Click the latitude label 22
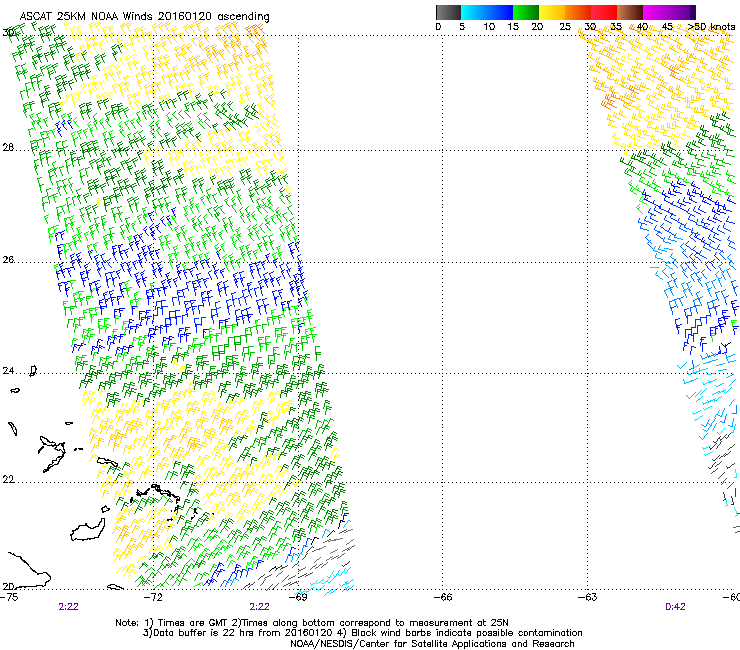This screenshot has width=740, height=650. click(8, 480)
